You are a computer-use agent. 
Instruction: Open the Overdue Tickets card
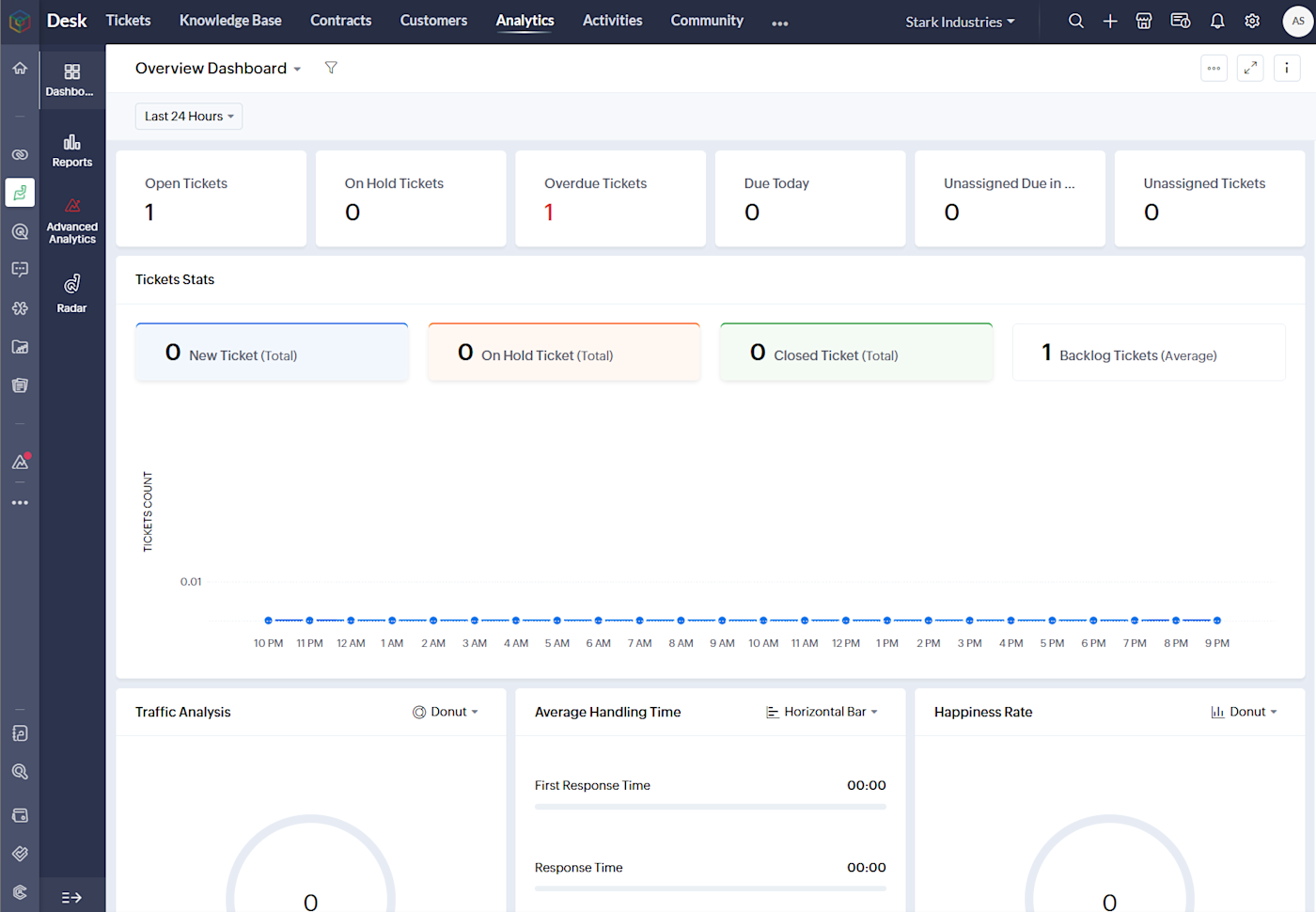coord(610,198)
